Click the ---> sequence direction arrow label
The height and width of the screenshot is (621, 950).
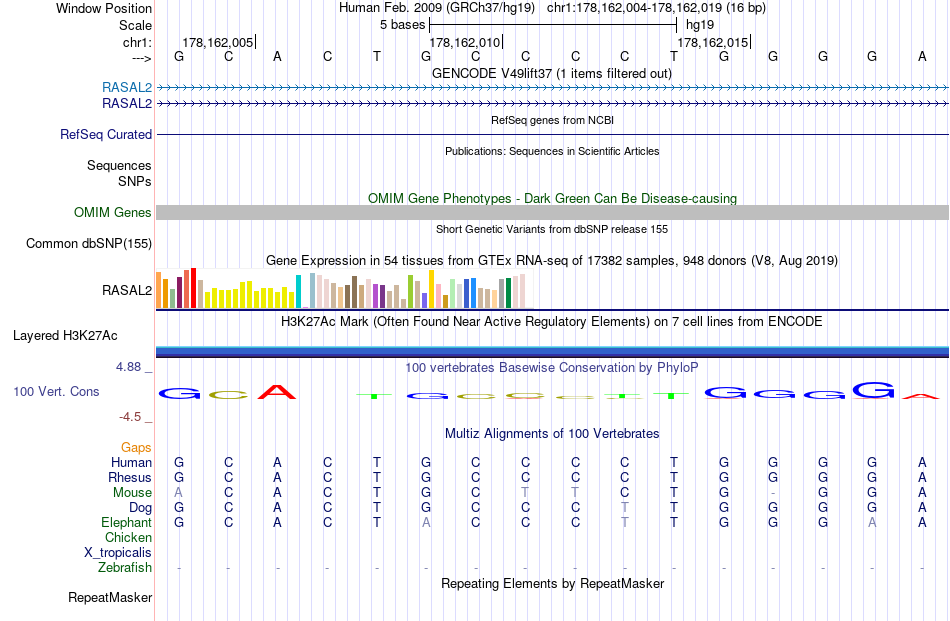(x=142, y=58)
